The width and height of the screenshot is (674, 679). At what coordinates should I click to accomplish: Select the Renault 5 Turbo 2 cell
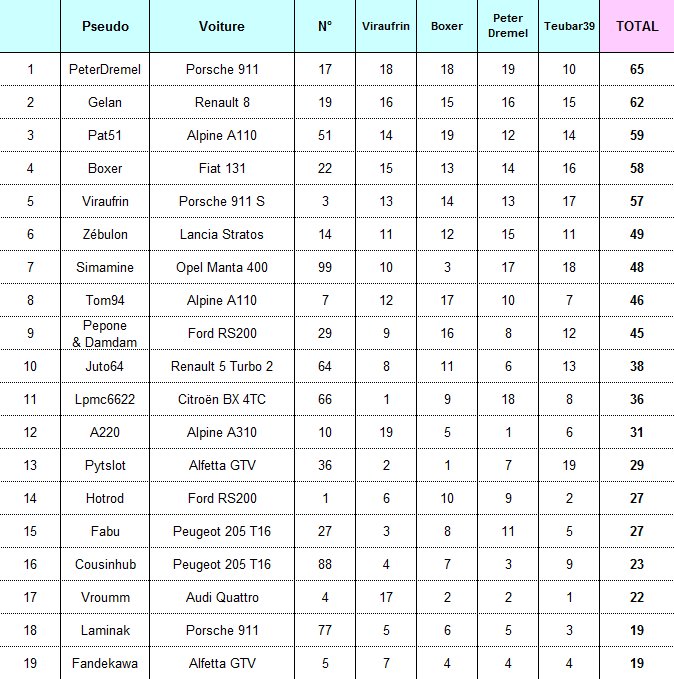pos(222,366)
